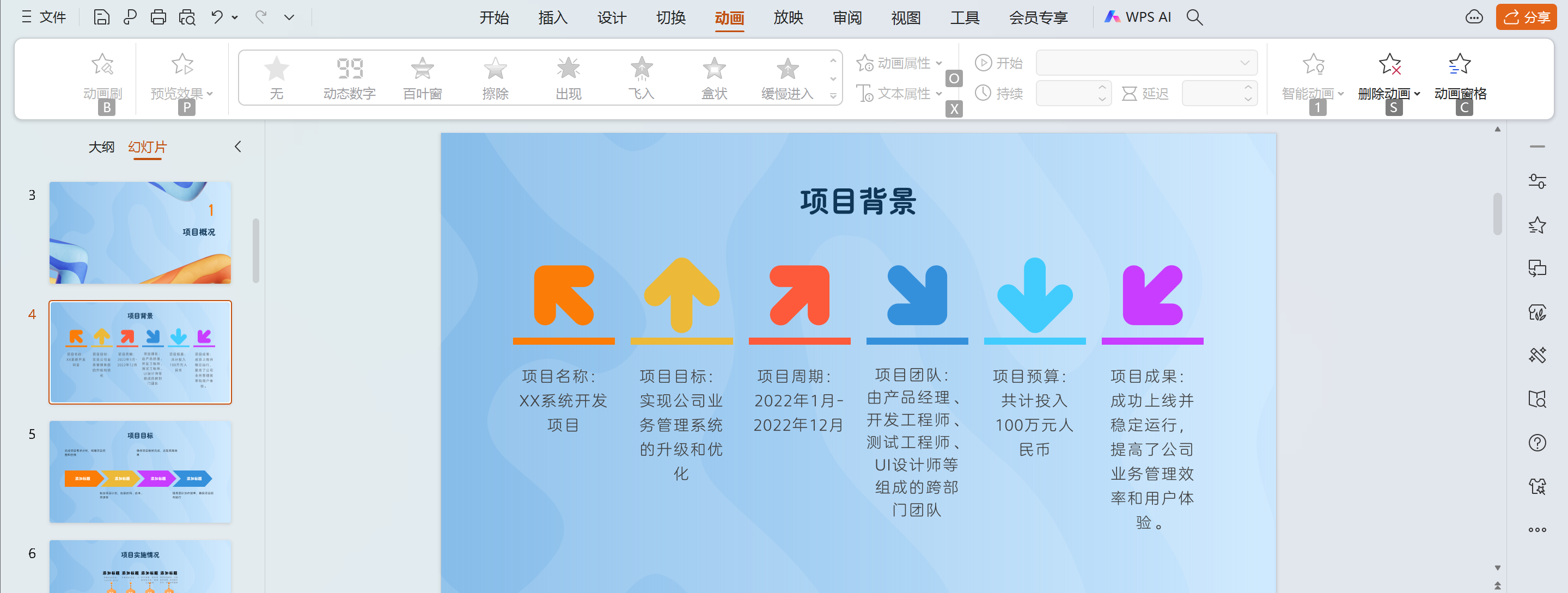The height and width of the screenshot is (593, 1568).
Task: Click the Print icon
Action: pos(158,17)
